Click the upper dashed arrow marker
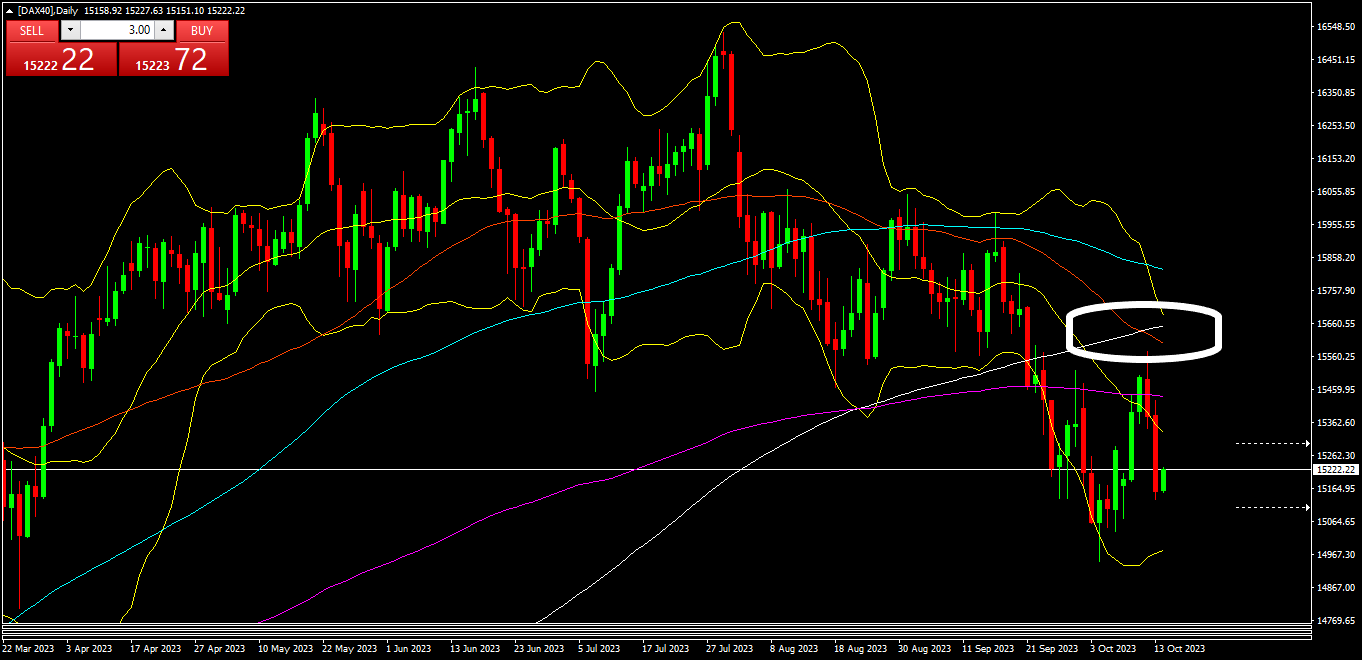This screenshot has width=1362, height=660. (x=1272, y=442)
